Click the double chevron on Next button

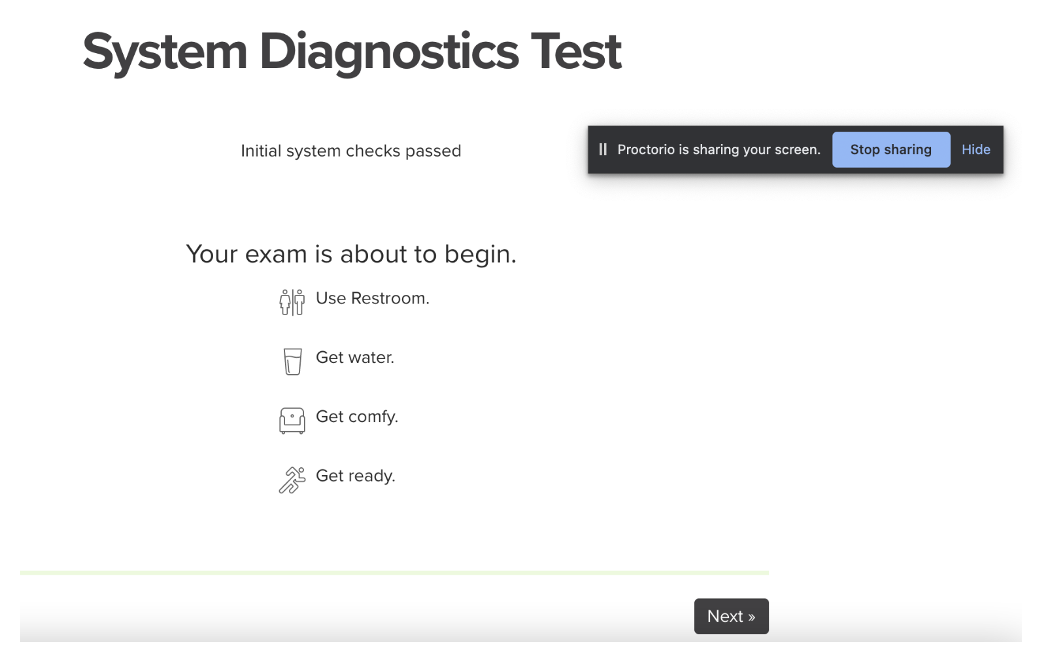click(x=751, y=617)
